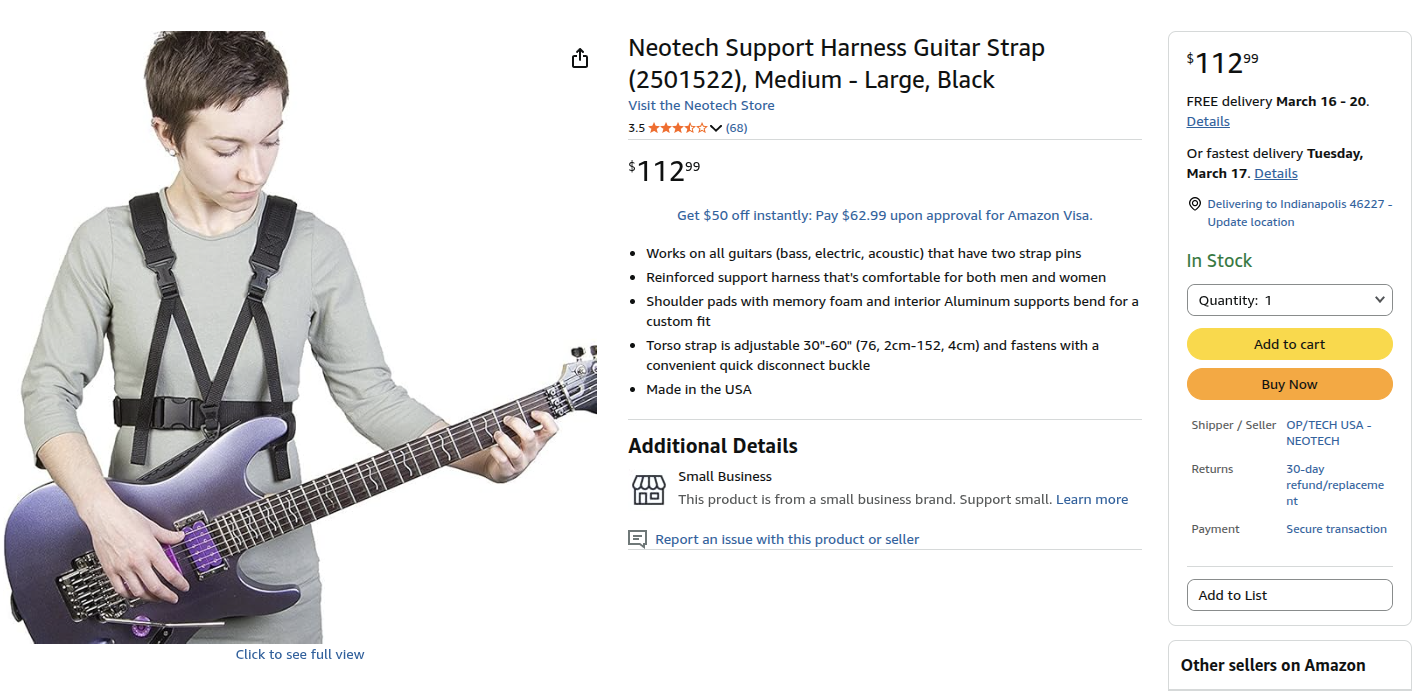The image size is (1418, 691).
Task: Open Details link for free delivery
Action: 1208,122
